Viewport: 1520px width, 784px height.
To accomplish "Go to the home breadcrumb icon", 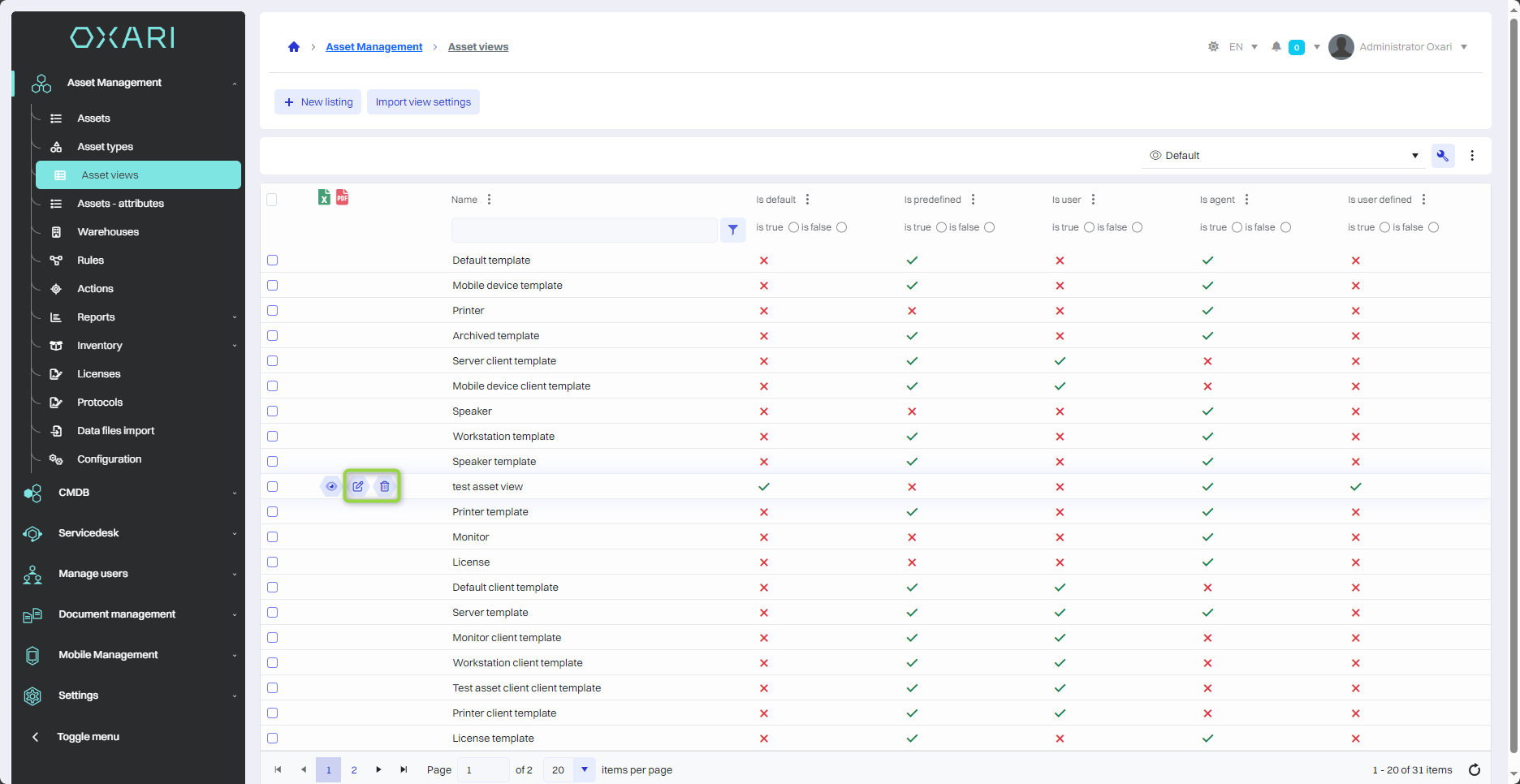I will [x=294, y=47].
